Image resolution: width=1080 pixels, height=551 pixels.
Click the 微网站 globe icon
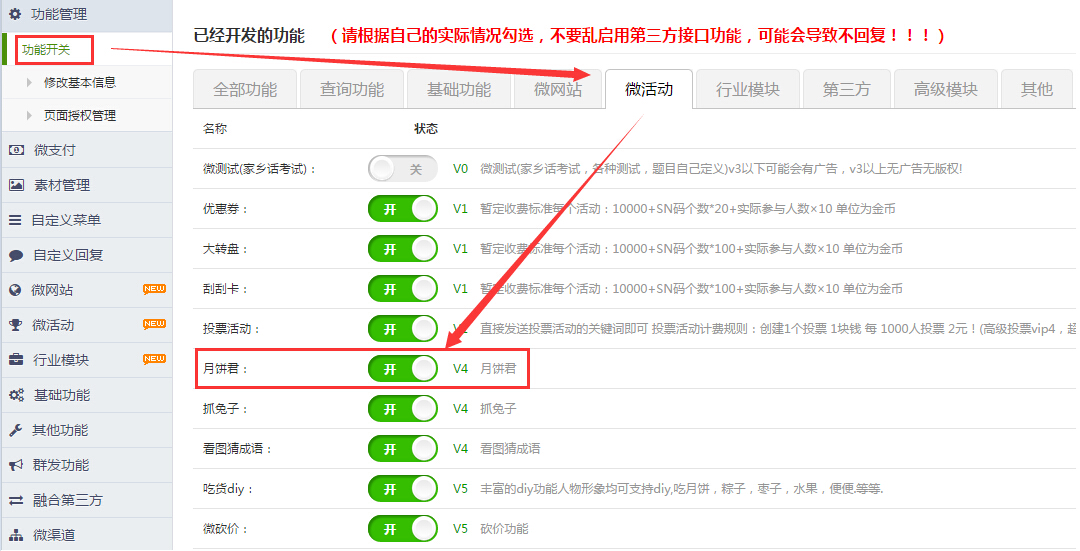[x=16, y=290]
